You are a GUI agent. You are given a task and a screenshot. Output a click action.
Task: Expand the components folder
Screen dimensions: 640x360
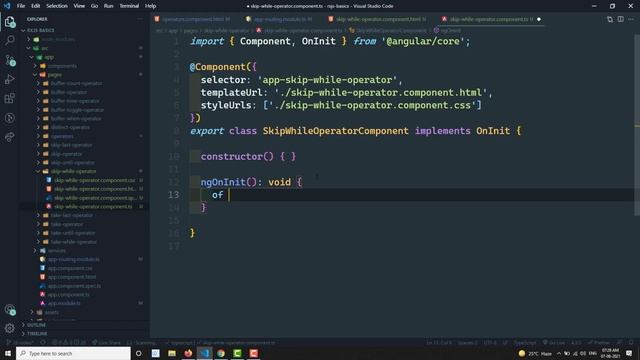click(84, 66)
